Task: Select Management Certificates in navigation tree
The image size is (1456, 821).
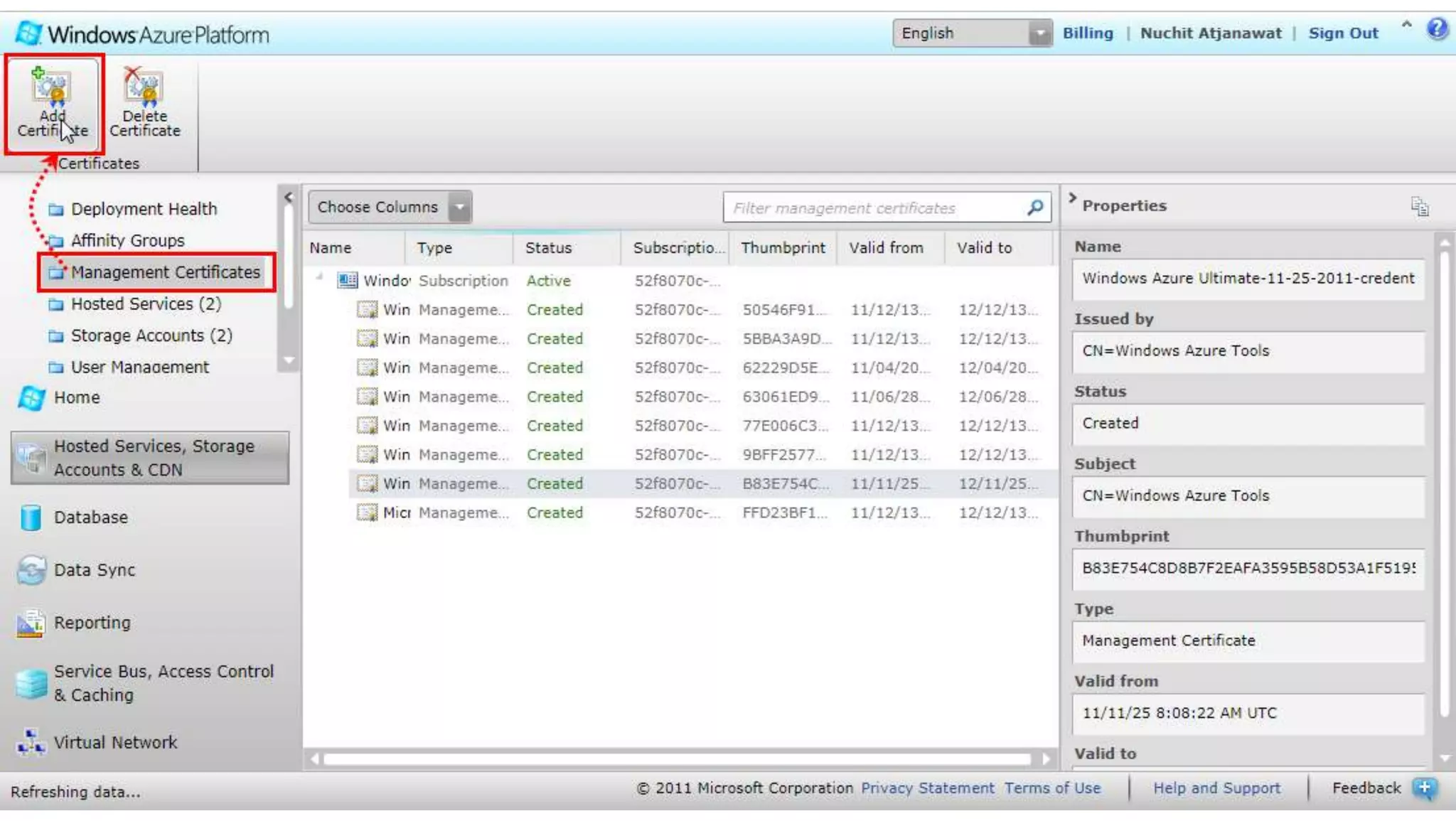Action: [x=165, y=272]
